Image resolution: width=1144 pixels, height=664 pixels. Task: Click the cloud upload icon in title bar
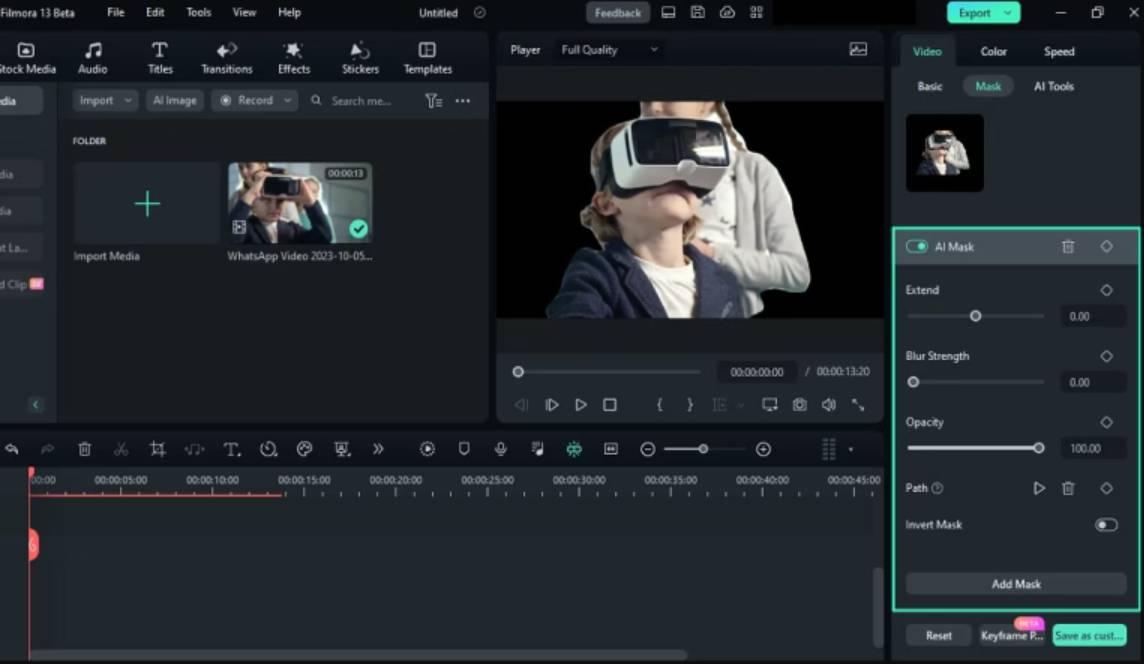[727, 12]
